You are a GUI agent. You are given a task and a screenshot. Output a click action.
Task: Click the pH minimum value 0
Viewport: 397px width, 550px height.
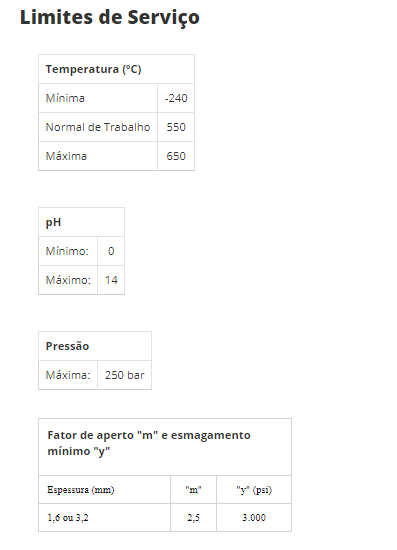pyautogui.click(x=111, y=251)
